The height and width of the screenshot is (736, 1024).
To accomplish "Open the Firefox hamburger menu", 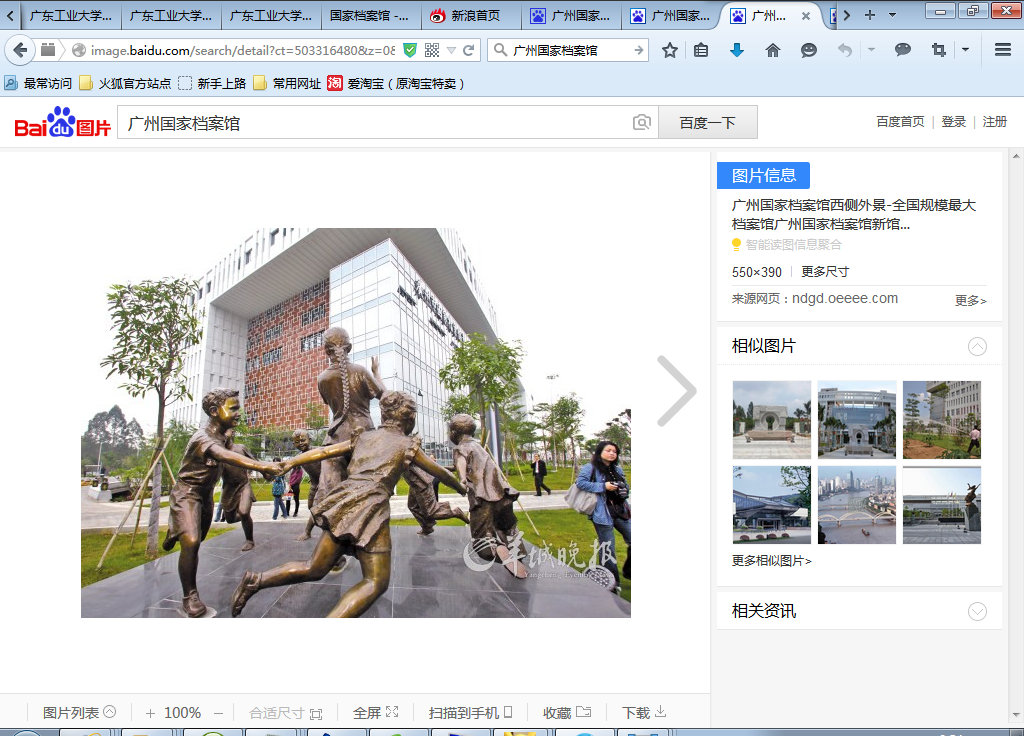I will [x=1002, y=50].
